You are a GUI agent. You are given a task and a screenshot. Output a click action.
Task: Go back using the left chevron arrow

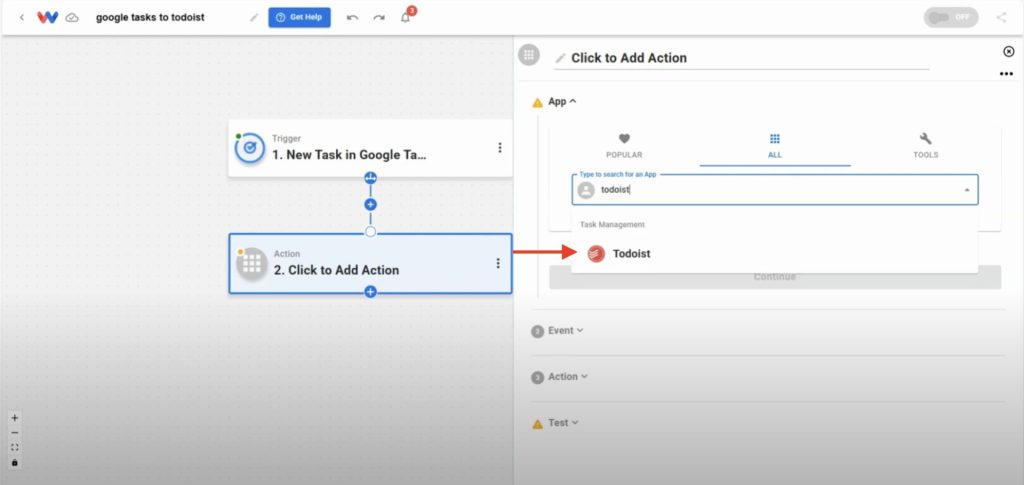(x=22, y=18)
